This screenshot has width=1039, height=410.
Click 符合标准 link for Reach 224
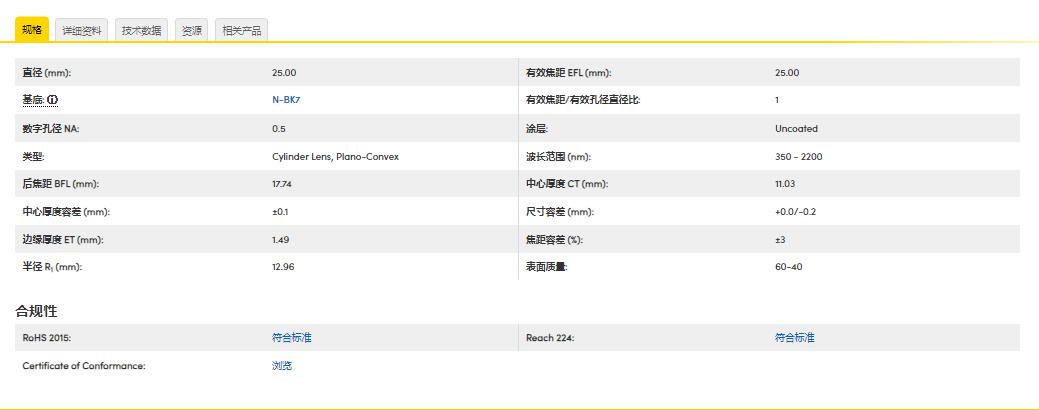pos(794,338)
